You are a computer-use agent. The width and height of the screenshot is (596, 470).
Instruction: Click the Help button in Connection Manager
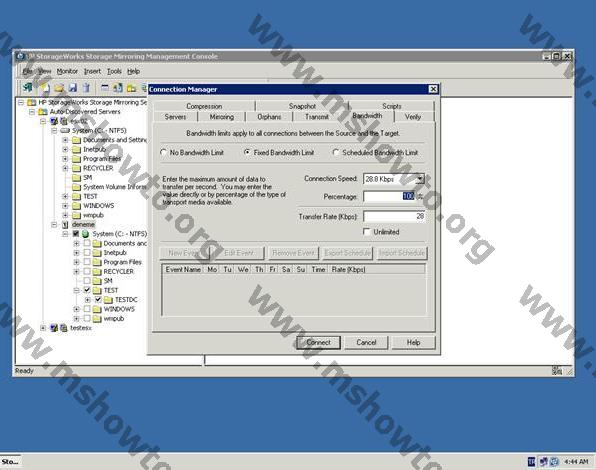414,342
